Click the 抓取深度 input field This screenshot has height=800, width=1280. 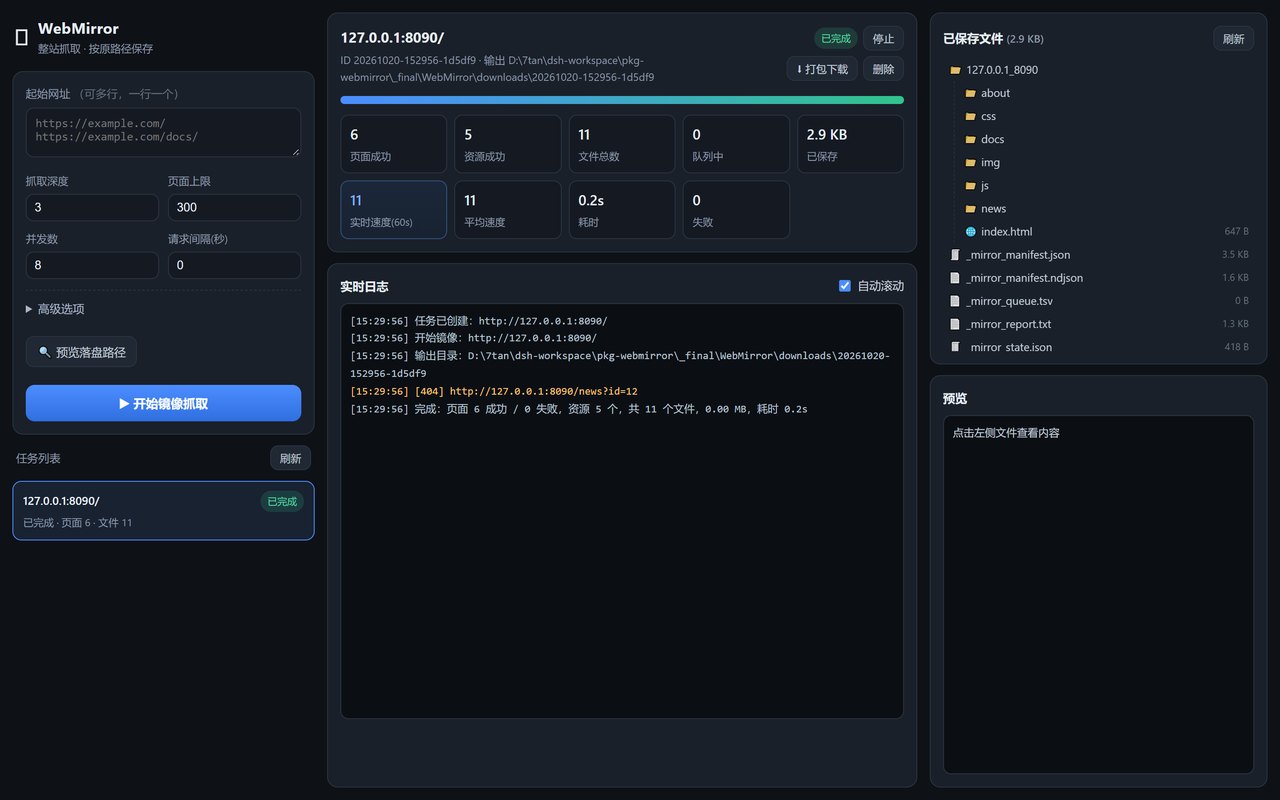[x=92, y=207]
